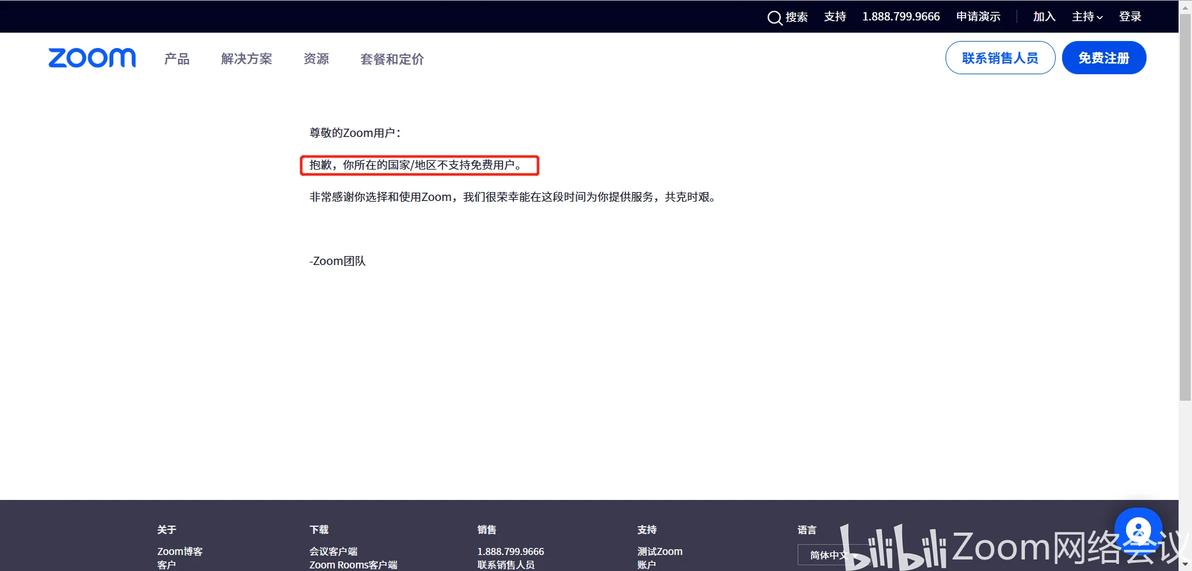Click 联系销售人员 button
1192x571 pixels.
click(1000, 58)
